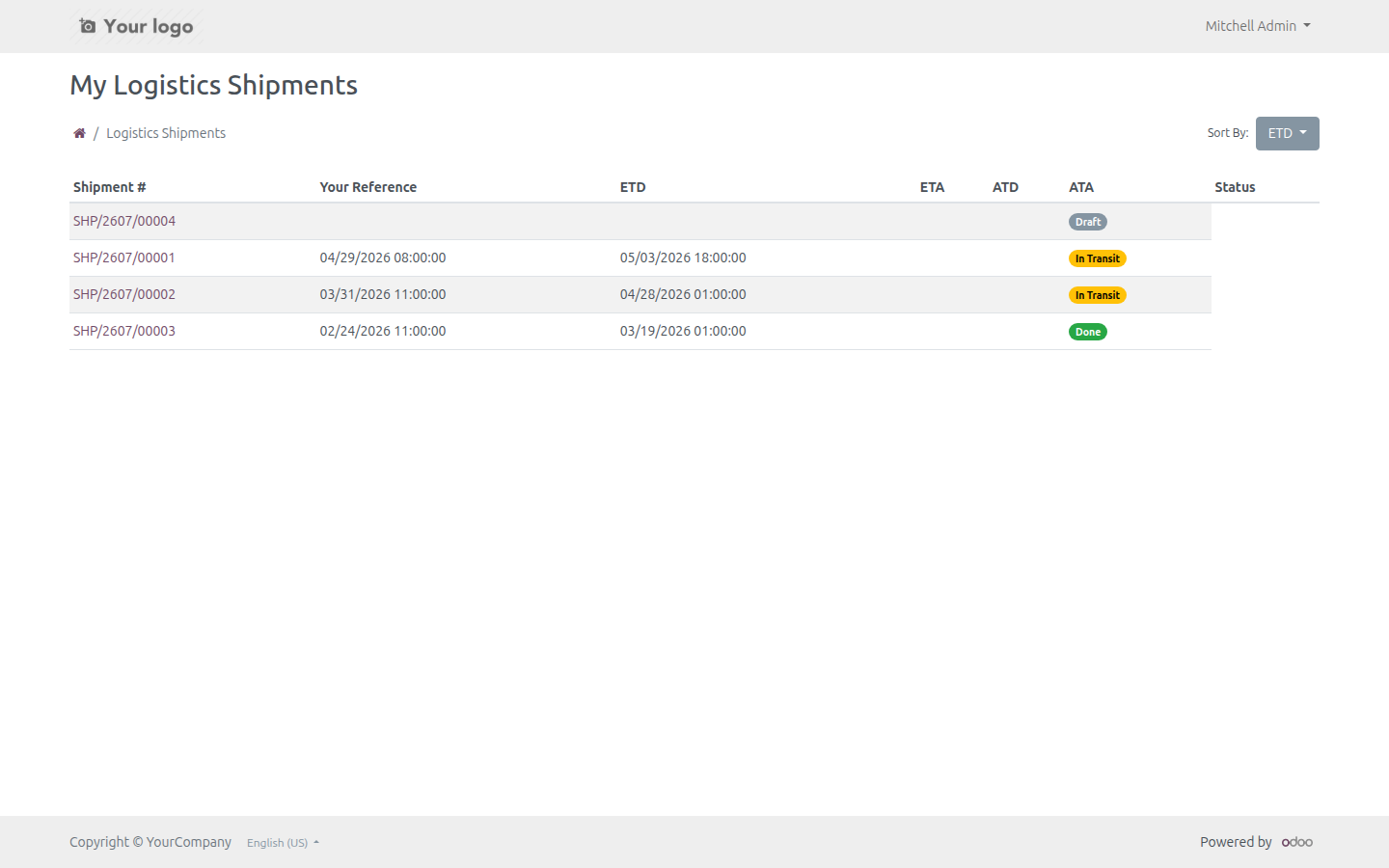
Task: Click In Transit badge for SHP/2607/00002
Action: coord(1098,295)
